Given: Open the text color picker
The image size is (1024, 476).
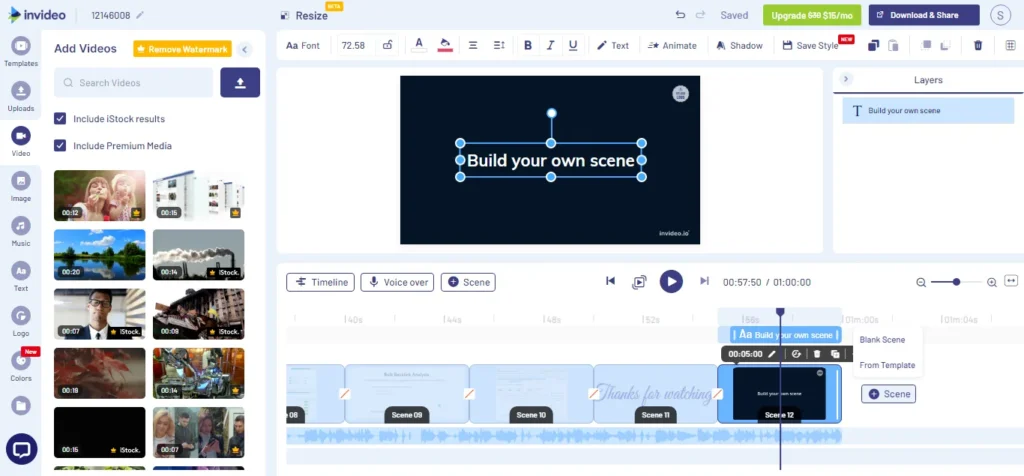Looking at the screenshot, I should point(420,45).
